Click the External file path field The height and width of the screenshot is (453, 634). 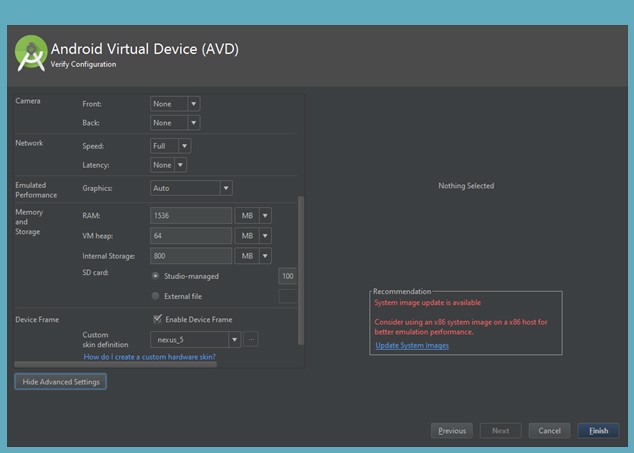[287, 296]
